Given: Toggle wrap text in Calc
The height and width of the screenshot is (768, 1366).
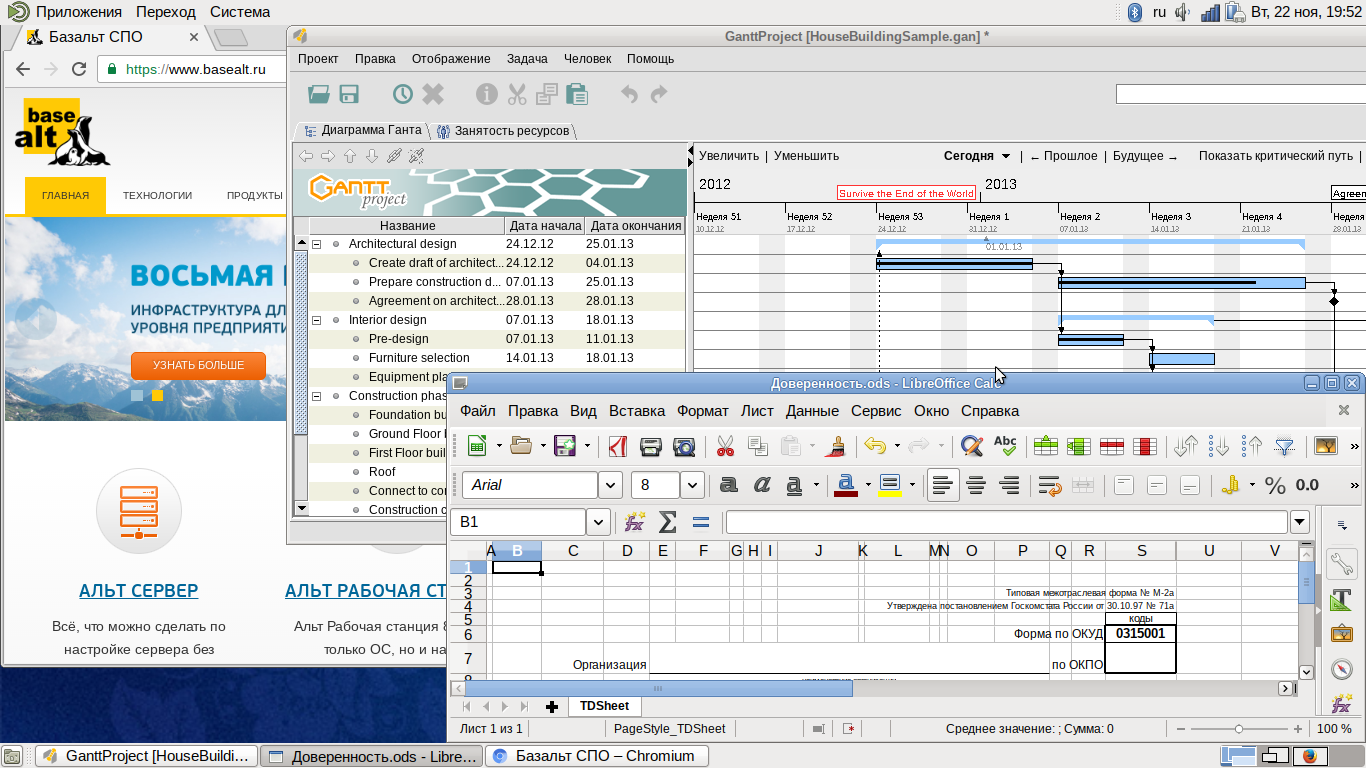Looking at the screenshot, I should click(1050, 485).
